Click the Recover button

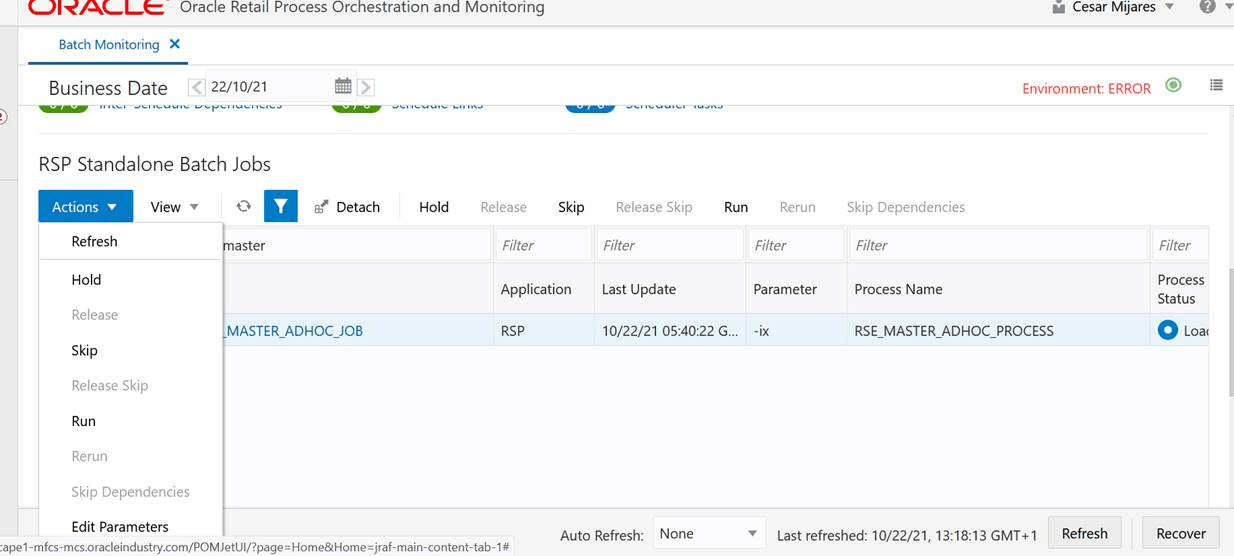click(1180, 533)
